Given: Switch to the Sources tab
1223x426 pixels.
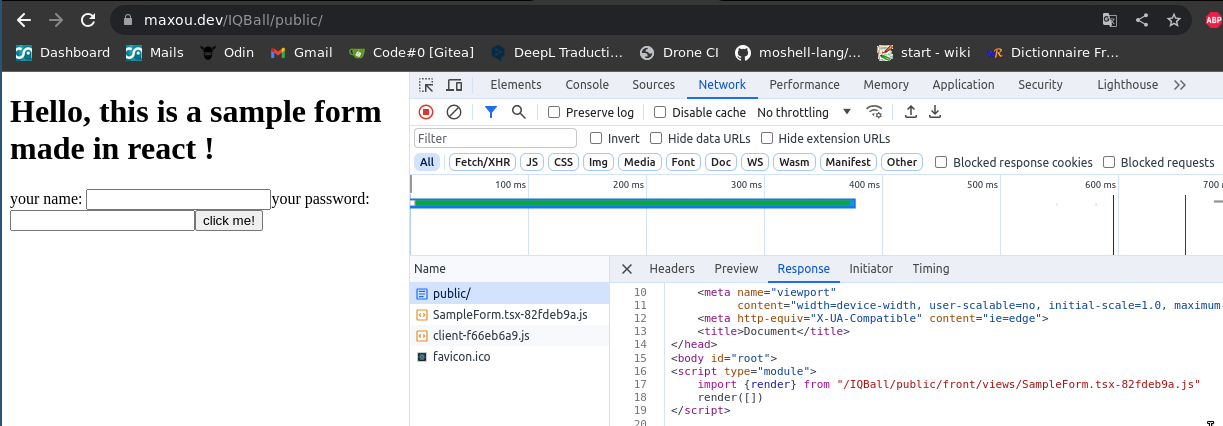Looking at the screenshot, I should pos(654,85).
